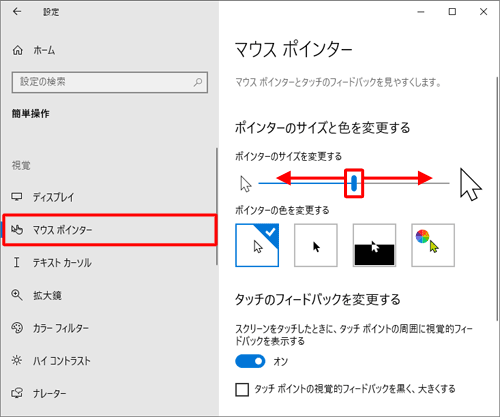
Task: Select the white pointer color option
Action: point(257,245)
